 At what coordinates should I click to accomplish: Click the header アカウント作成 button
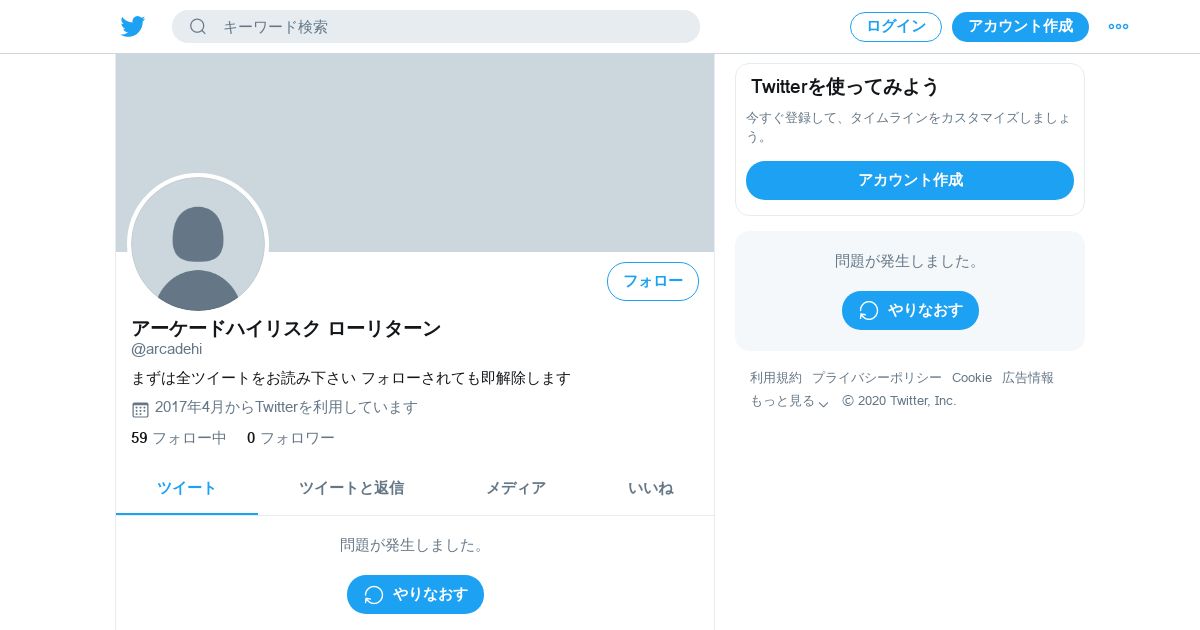(1020, 27)
